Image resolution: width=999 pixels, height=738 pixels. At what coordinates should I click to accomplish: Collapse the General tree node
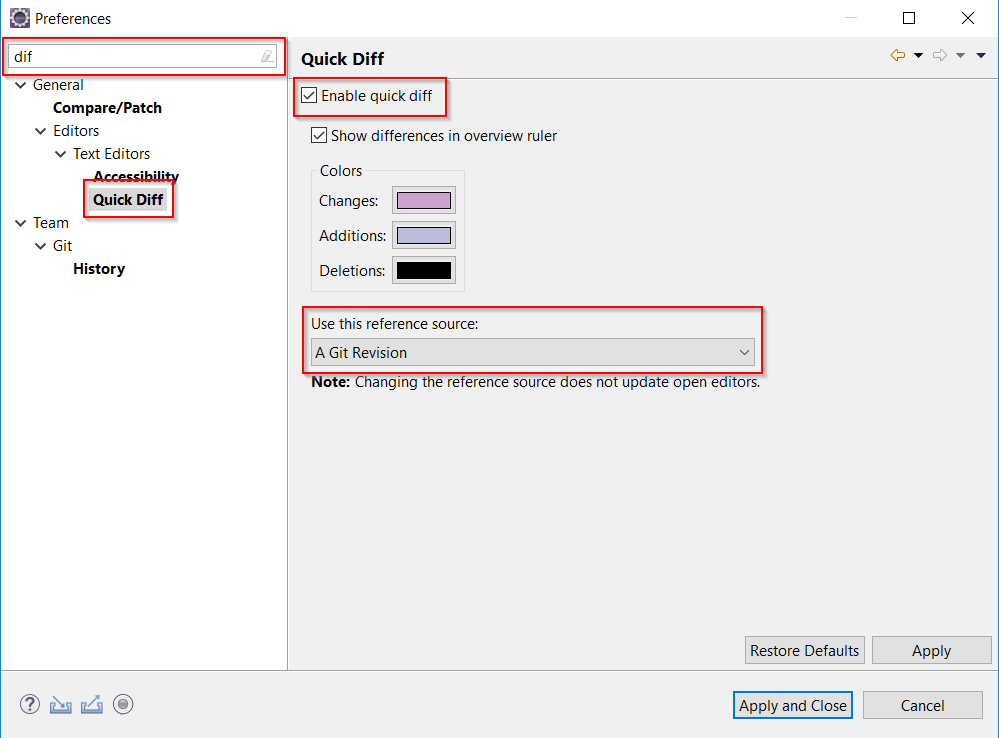pyautogui.click(x=21, y=85)
